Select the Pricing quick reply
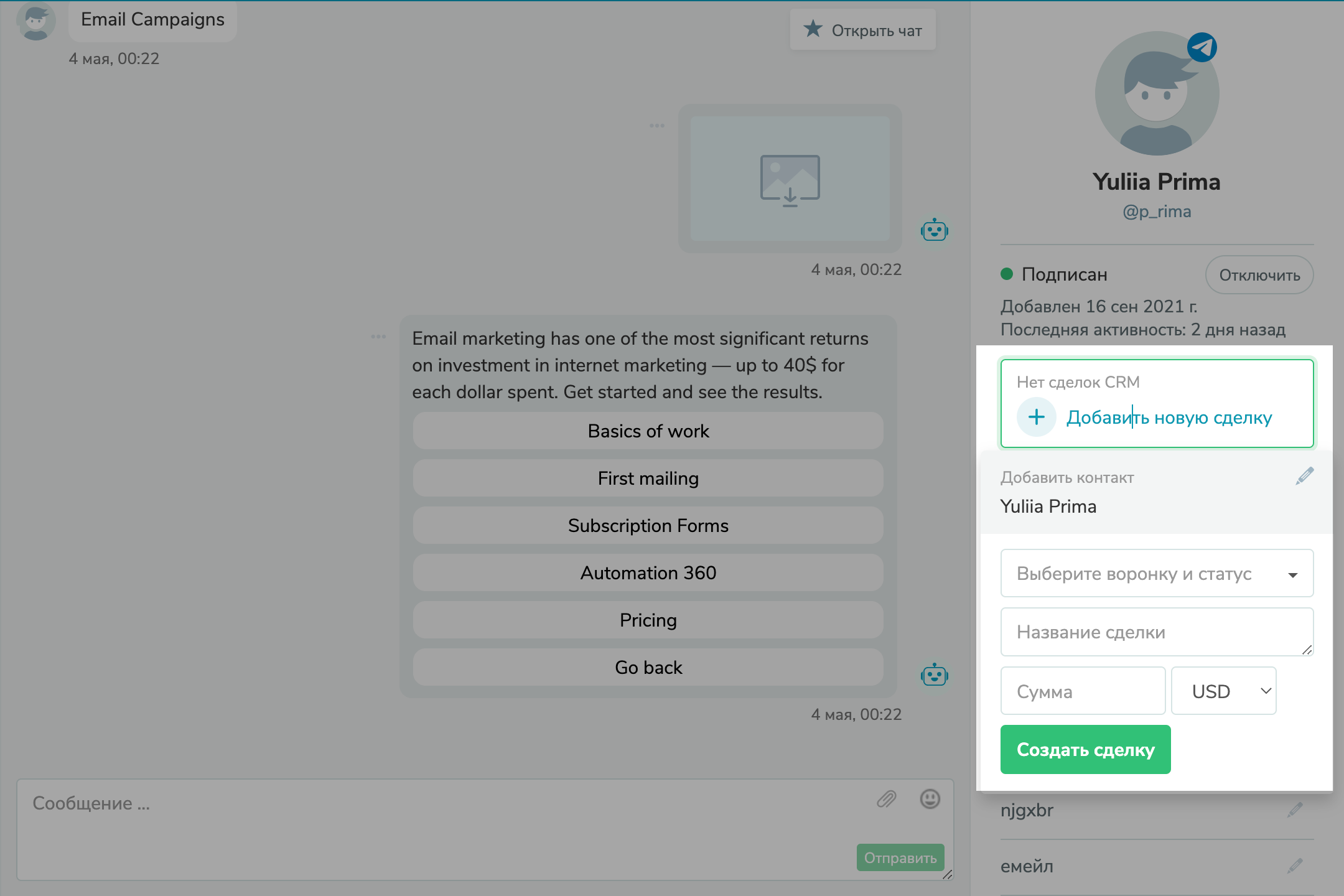The image size is (1344, 896). pyautogui.click(x=648, y=620)
